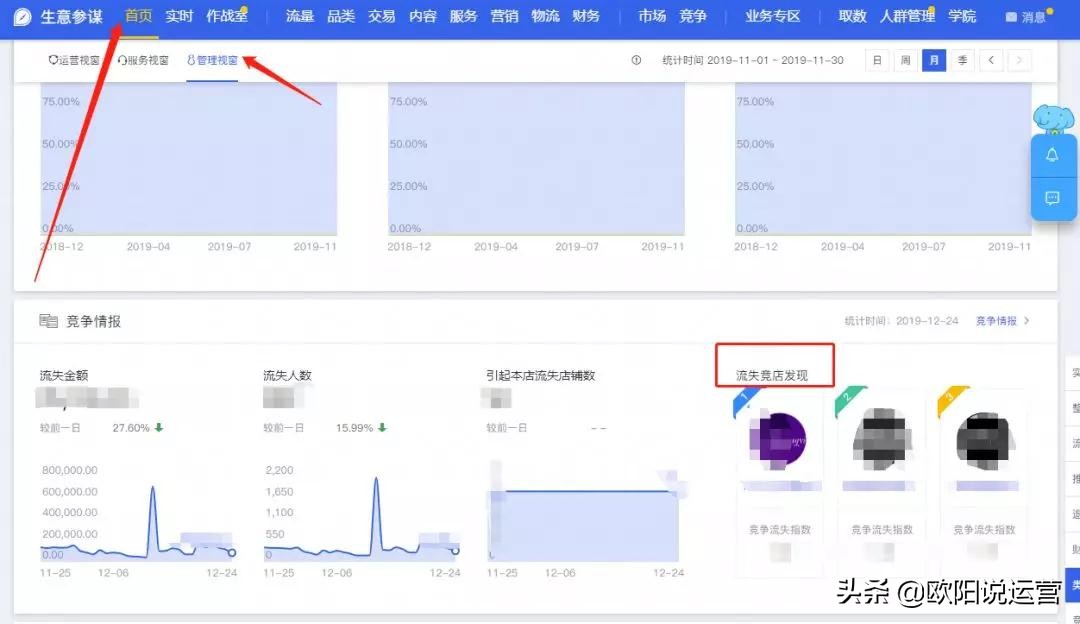This screenshot has width=1080, height=624.
Task: Open the 学院 menu
Action: (x=962, y=16)
